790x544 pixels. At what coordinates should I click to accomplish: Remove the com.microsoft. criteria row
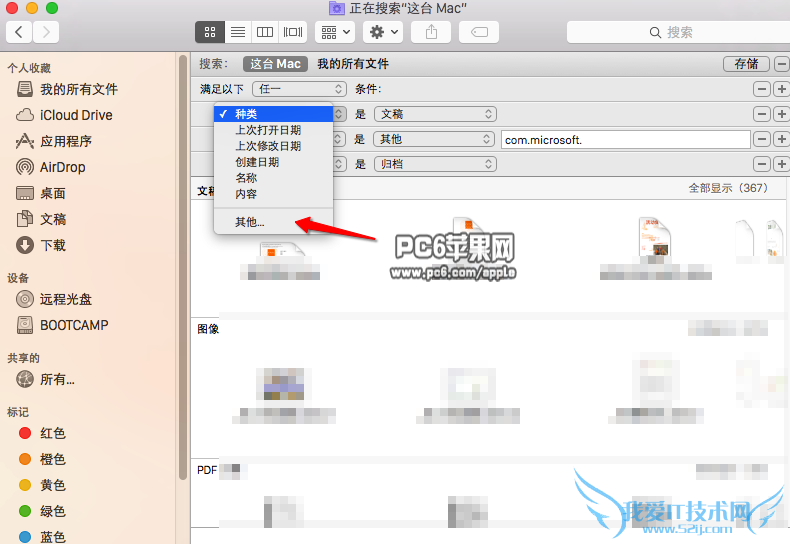[x=762, y=139]
